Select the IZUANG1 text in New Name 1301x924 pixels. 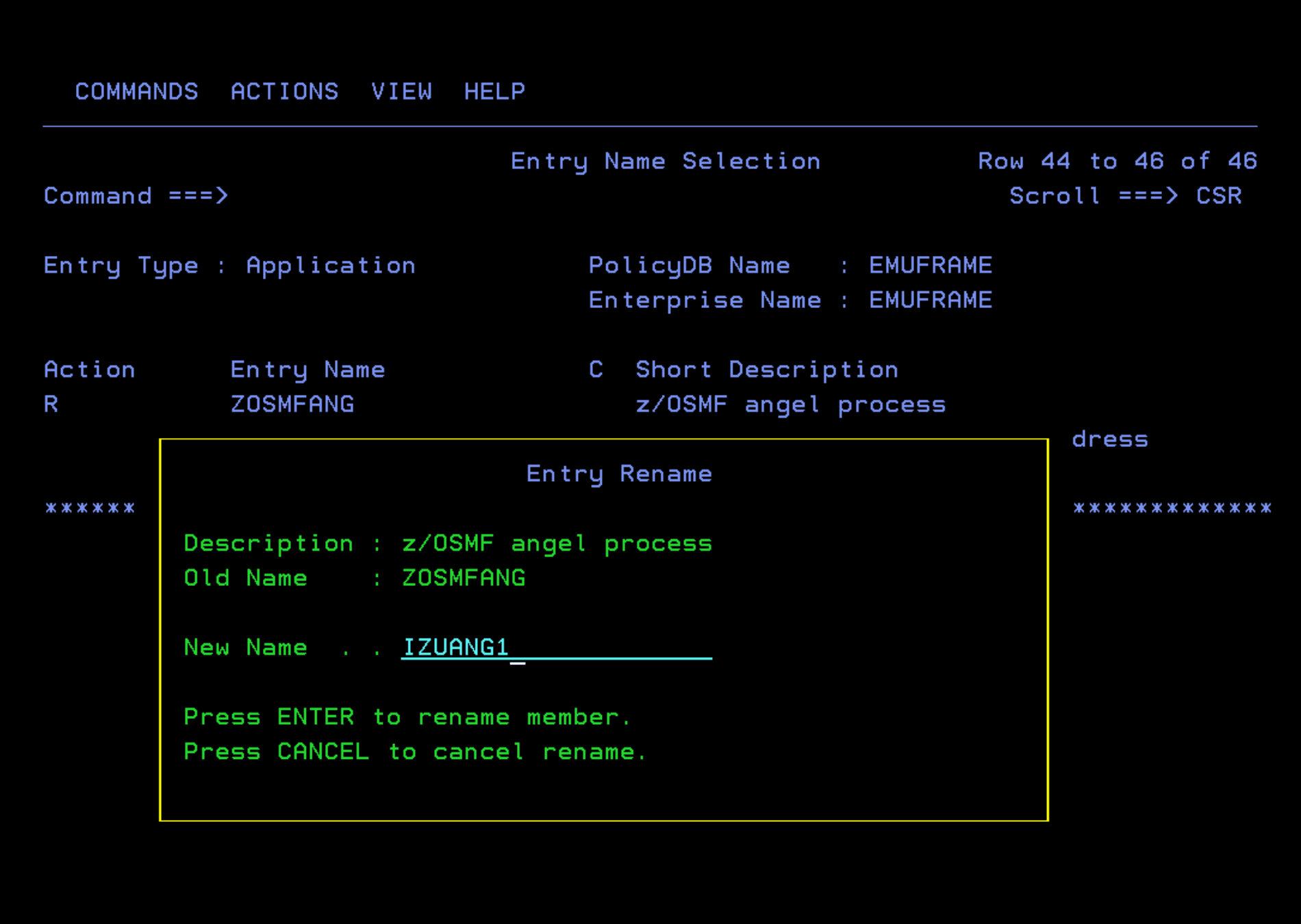tap(455, 647)
